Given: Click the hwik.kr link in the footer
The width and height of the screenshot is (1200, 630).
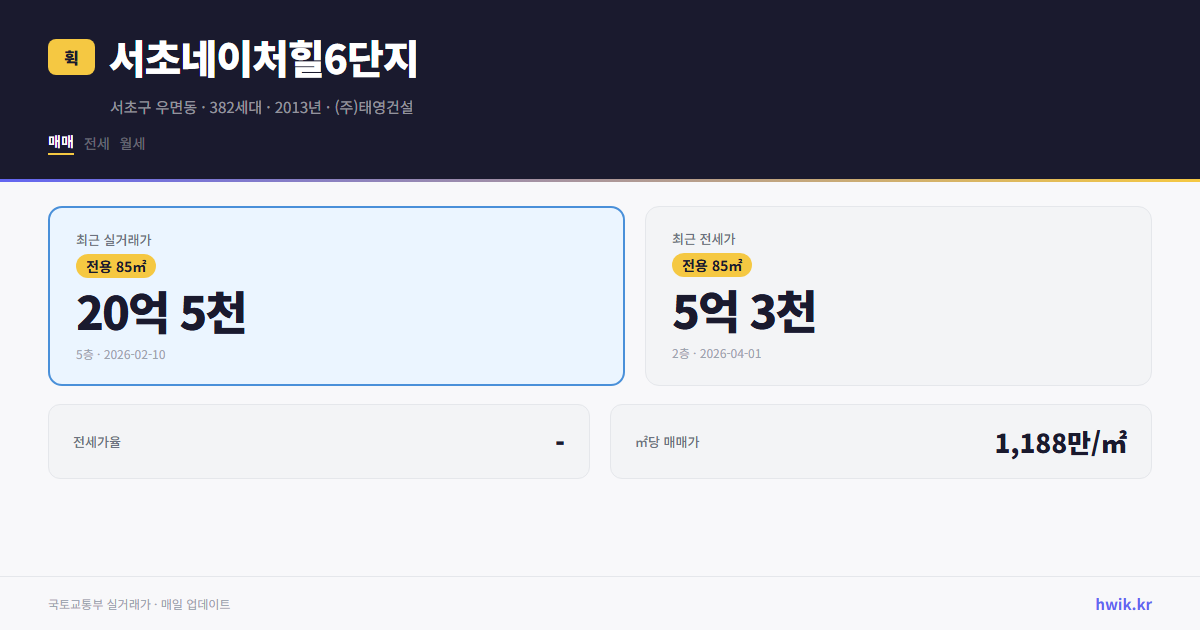Looking at the screenshot, I should (1123, 604).
